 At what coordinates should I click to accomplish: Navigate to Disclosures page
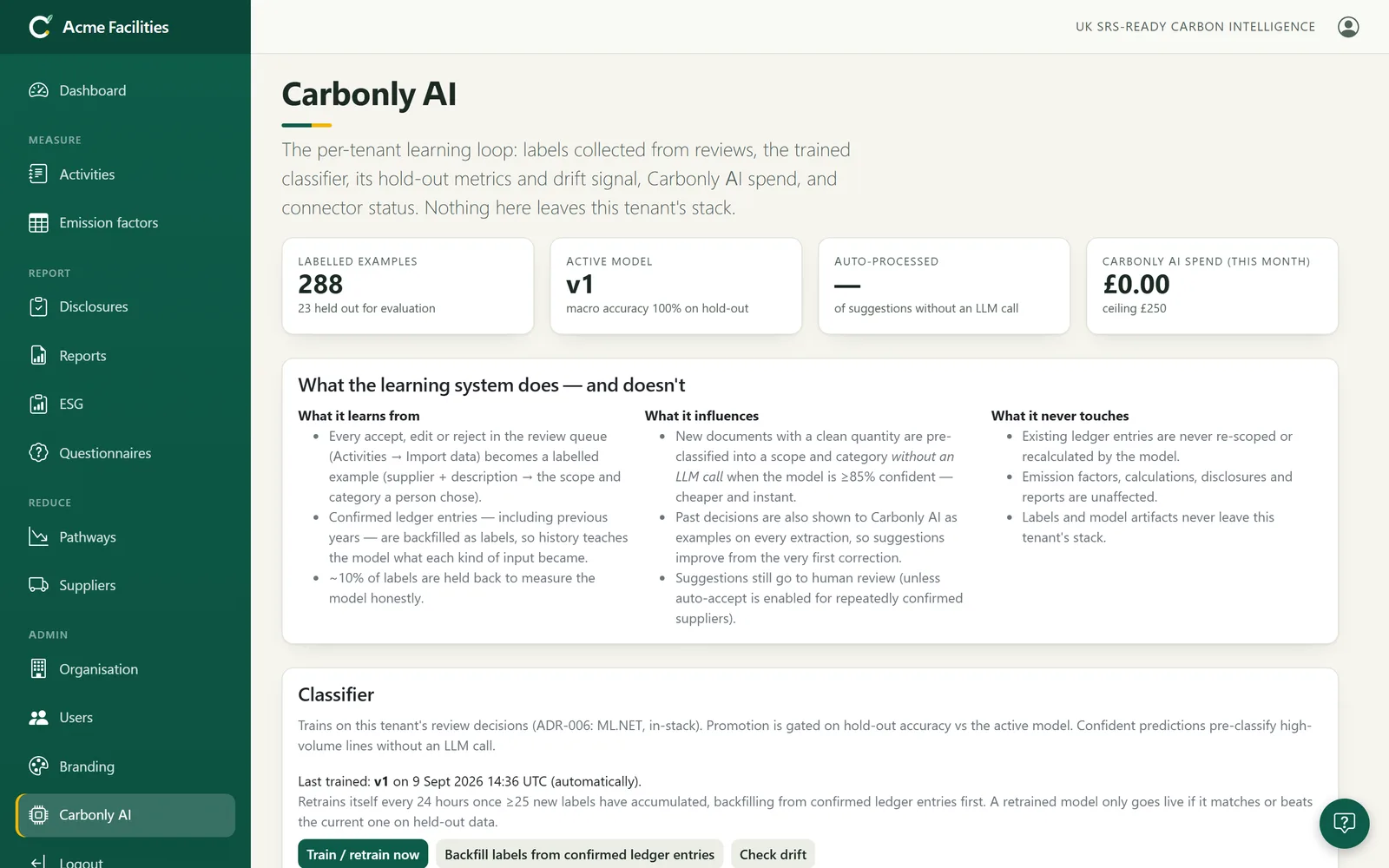tap(125, 306)
